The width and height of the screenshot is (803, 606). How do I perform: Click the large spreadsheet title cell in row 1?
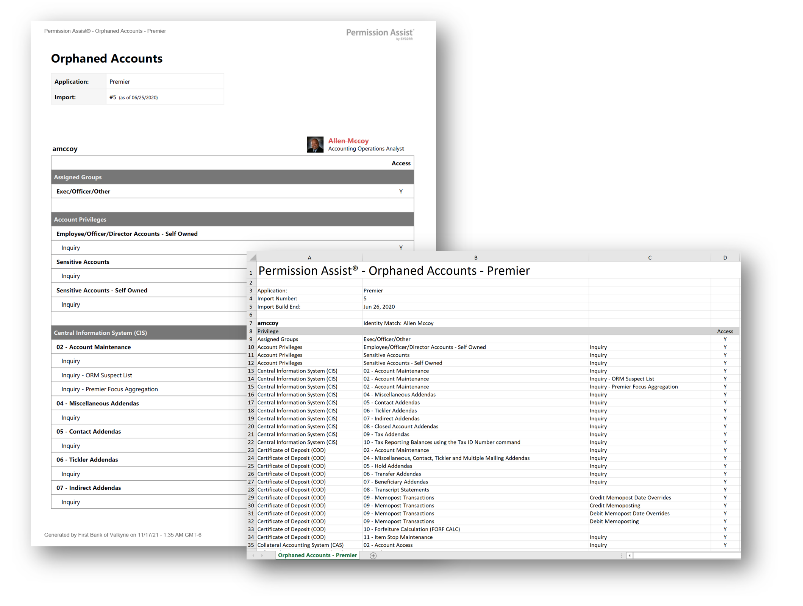point(394,270)
